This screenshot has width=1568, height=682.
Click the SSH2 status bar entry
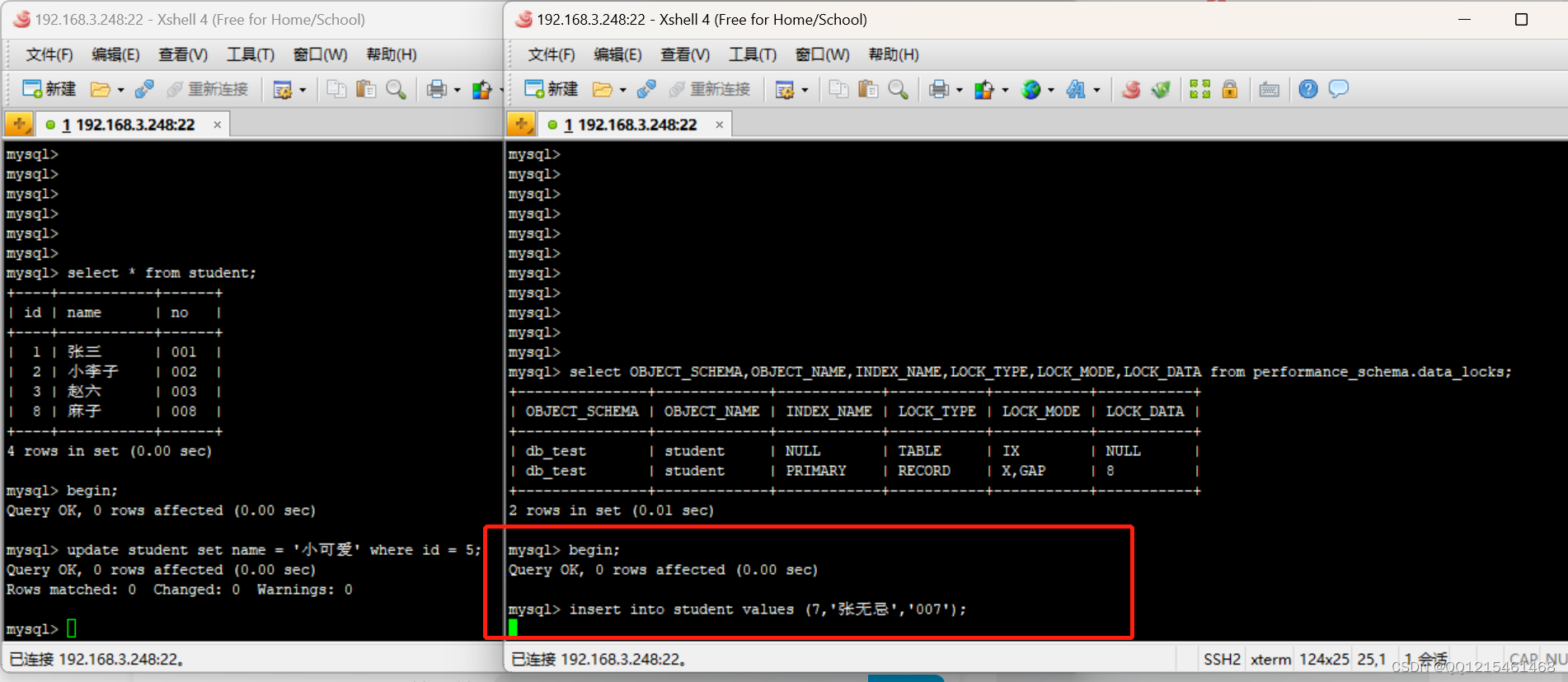pos(1222,659)
